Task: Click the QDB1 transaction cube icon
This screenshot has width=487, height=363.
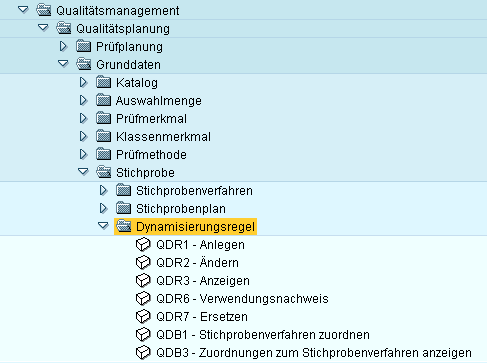Action: point(143,334)
